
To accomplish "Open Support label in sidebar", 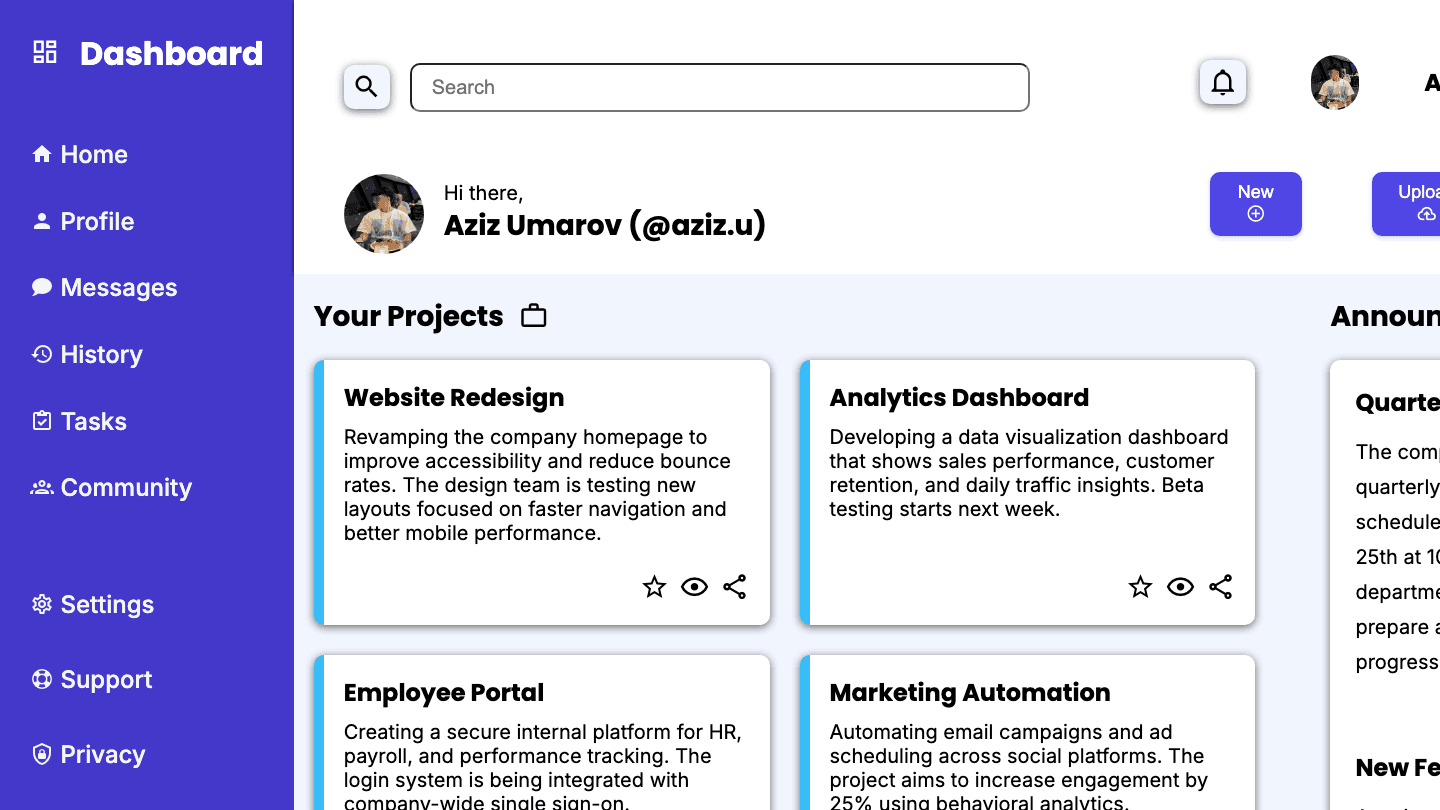I will tap(106, 679).
